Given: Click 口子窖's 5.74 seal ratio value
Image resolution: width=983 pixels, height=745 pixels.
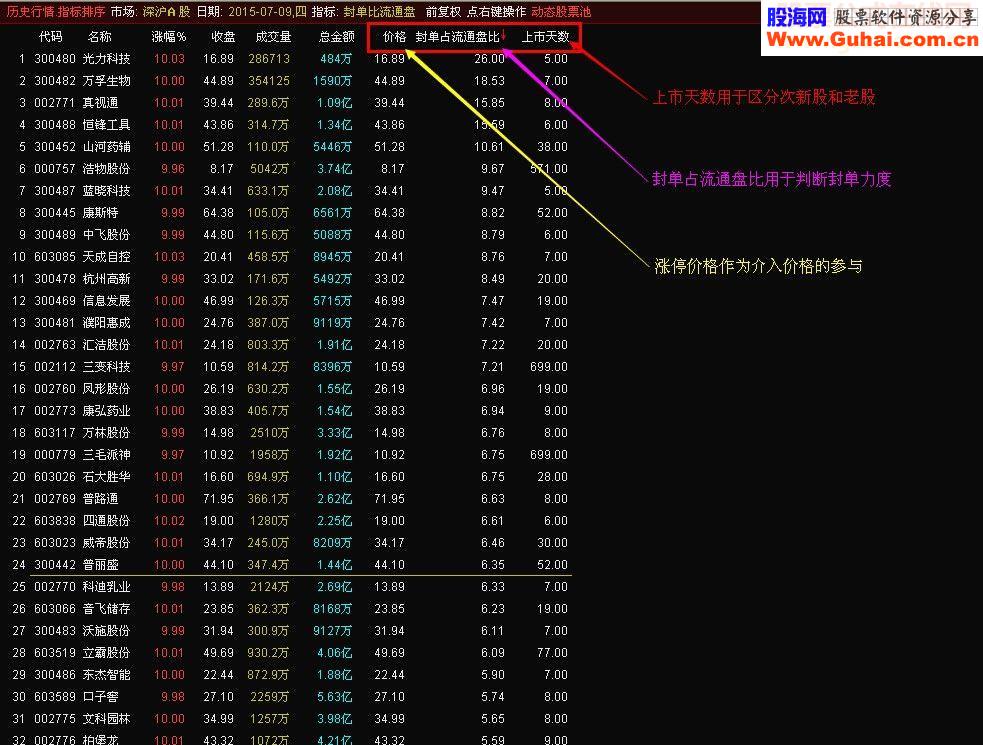Looking at the screenshot, I should click(x=493, y=697).
